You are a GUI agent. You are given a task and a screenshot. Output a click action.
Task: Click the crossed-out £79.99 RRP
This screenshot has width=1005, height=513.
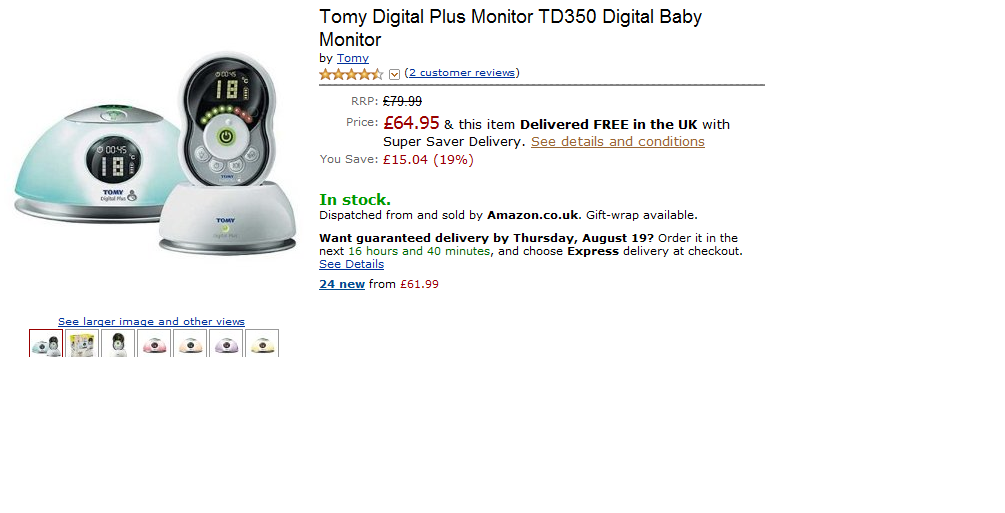(x=402, y=101)
